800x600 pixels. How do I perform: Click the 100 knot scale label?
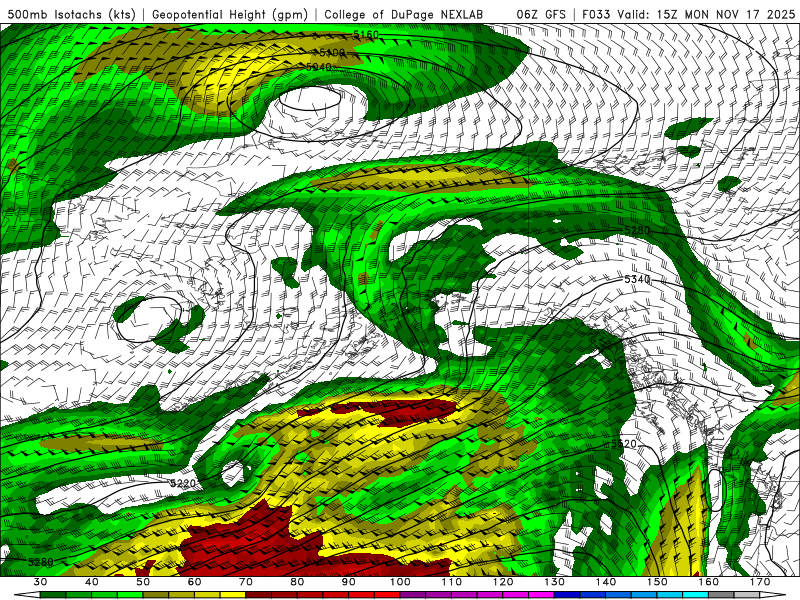pos(401,582)
